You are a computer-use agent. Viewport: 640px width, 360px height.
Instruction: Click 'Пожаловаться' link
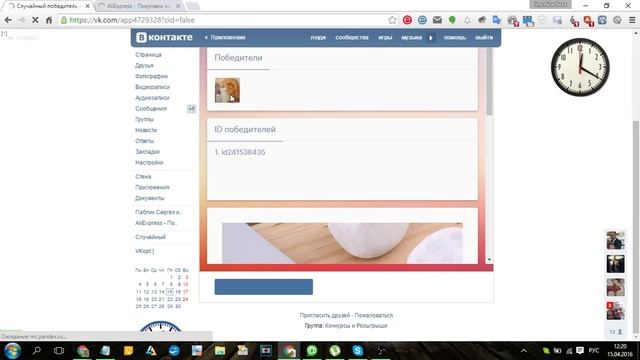(x=373, y=316)
